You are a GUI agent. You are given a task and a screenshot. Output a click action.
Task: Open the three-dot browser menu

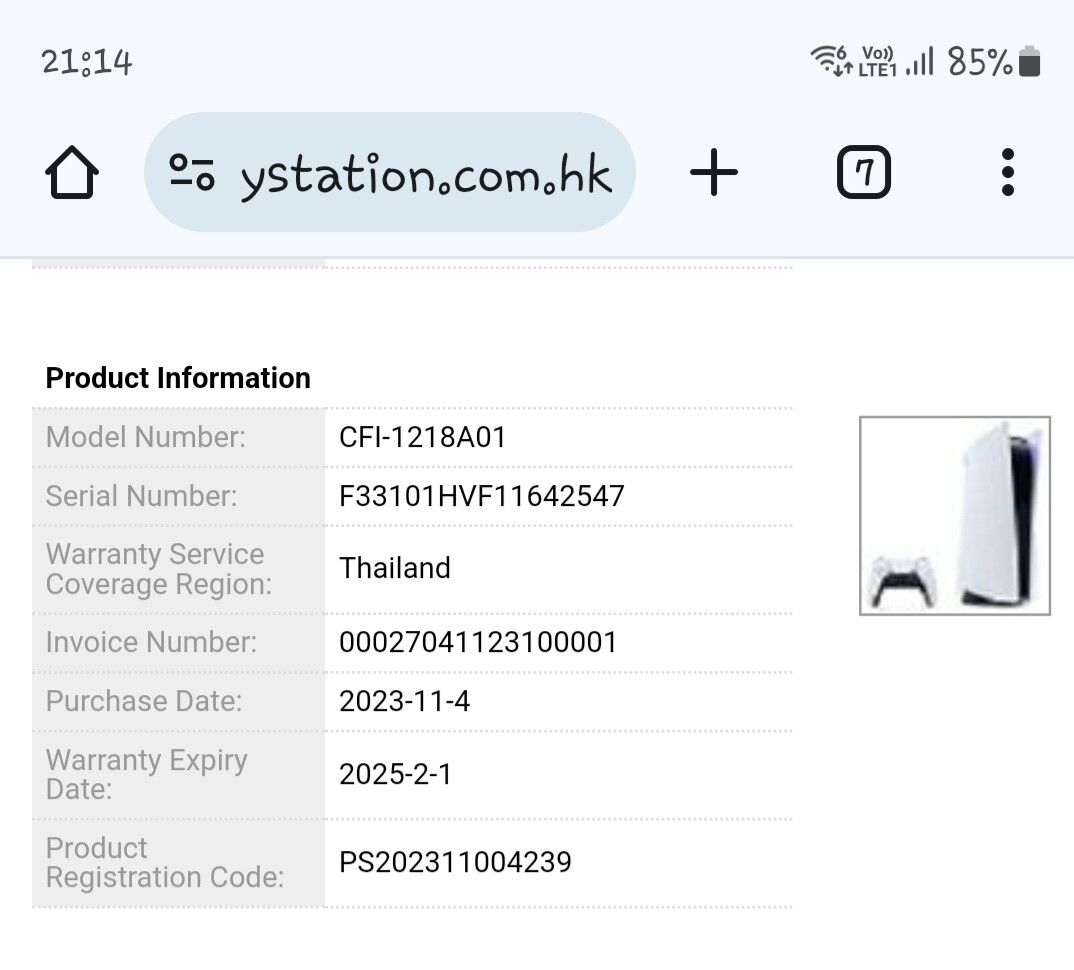click(1008, 172)
